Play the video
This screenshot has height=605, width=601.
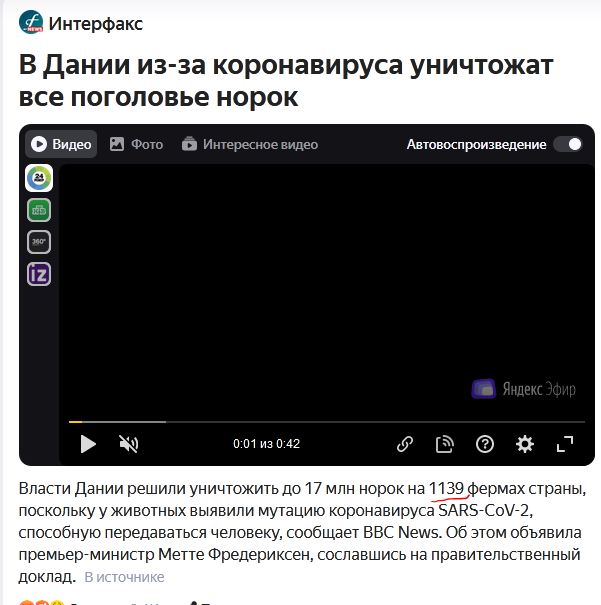(x=88, y=444)
